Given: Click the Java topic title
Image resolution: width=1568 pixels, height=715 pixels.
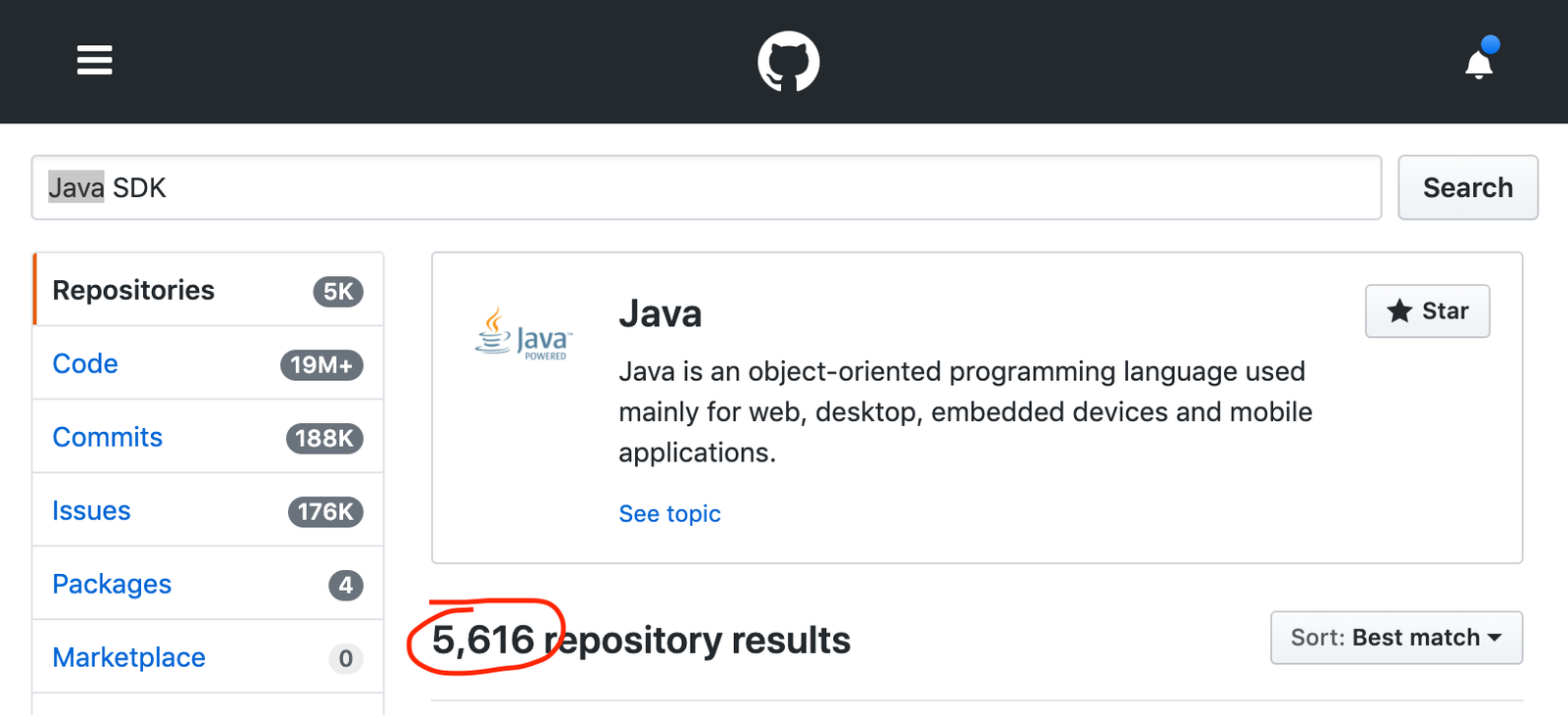Looking at the screenshot, I should click(x=660, y=314).
